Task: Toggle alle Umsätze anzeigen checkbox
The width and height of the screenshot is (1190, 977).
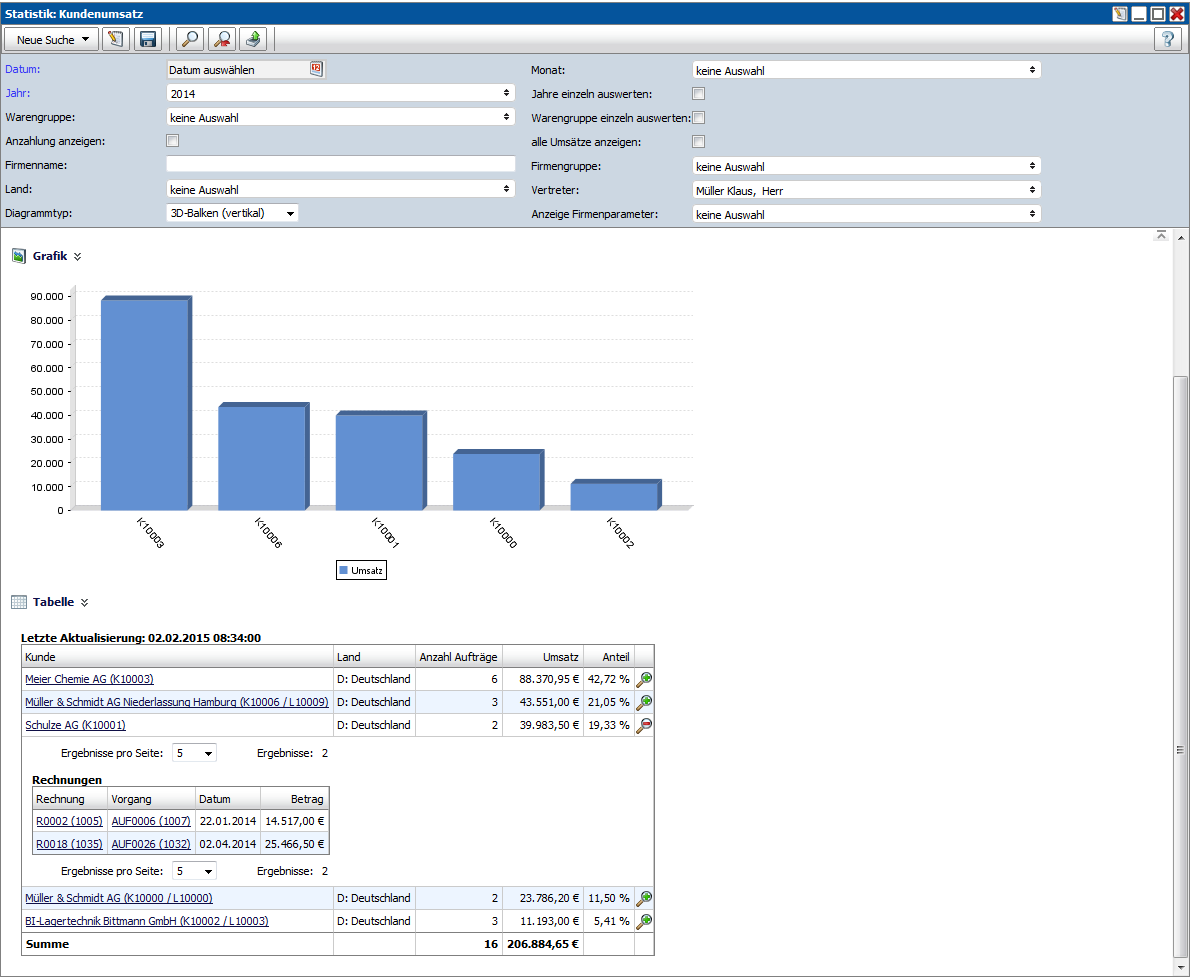Action: (699, 141)
